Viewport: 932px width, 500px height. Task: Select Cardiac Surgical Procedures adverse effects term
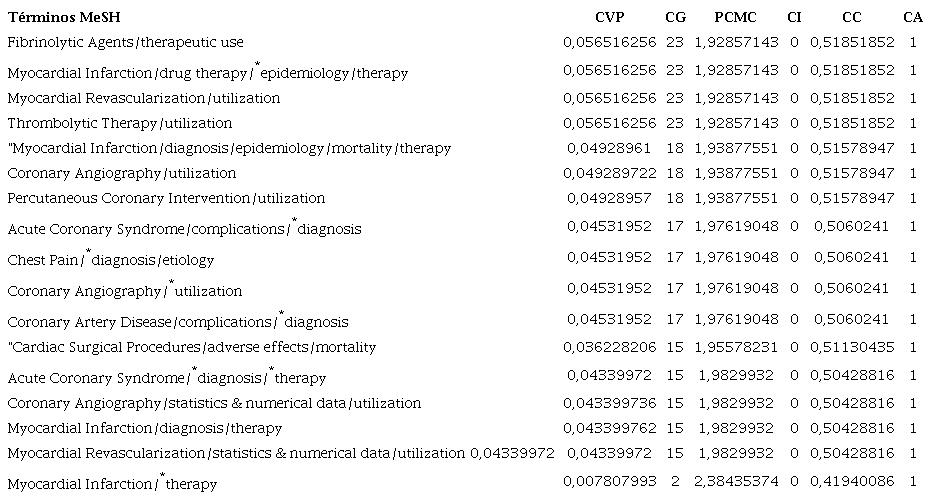click(x=191, y=348)
